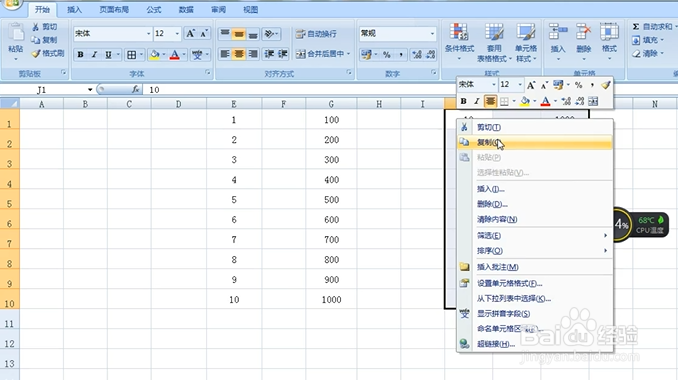
Task: Open the Fill (填充) dropdown
Action: pos(648,40)
